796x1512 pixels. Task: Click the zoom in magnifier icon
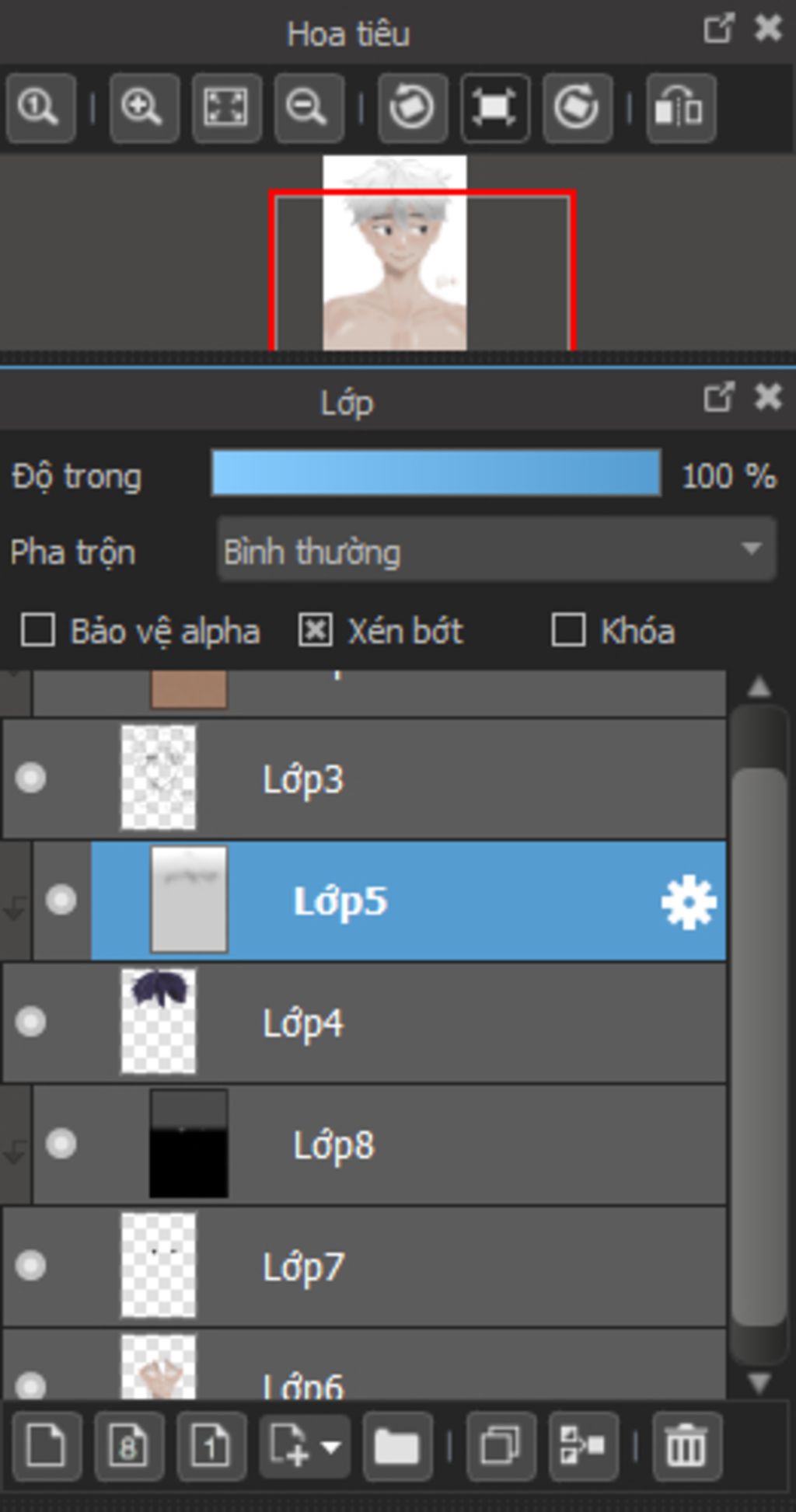coord(144,108)
